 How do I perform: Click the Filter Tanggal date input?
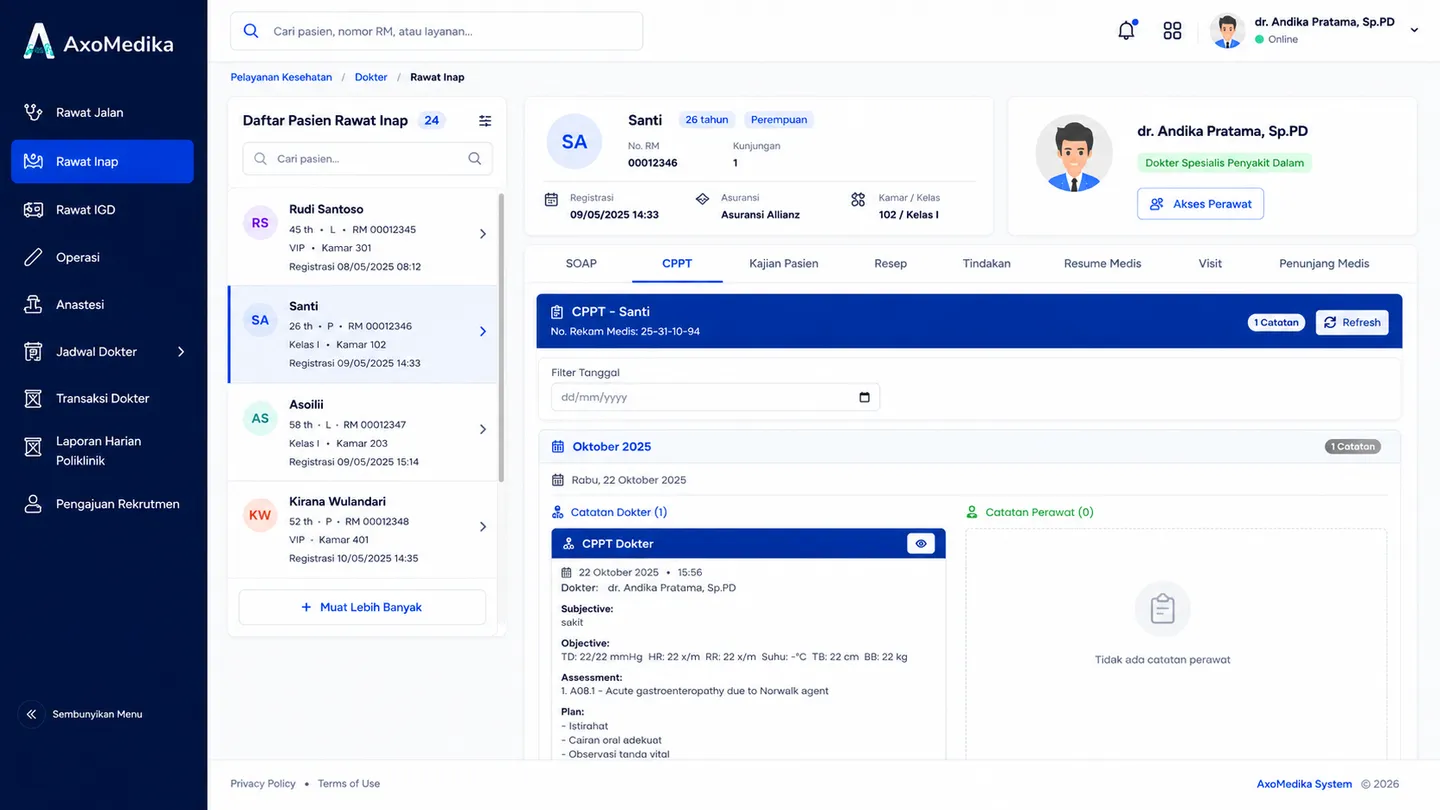(715, 397)
